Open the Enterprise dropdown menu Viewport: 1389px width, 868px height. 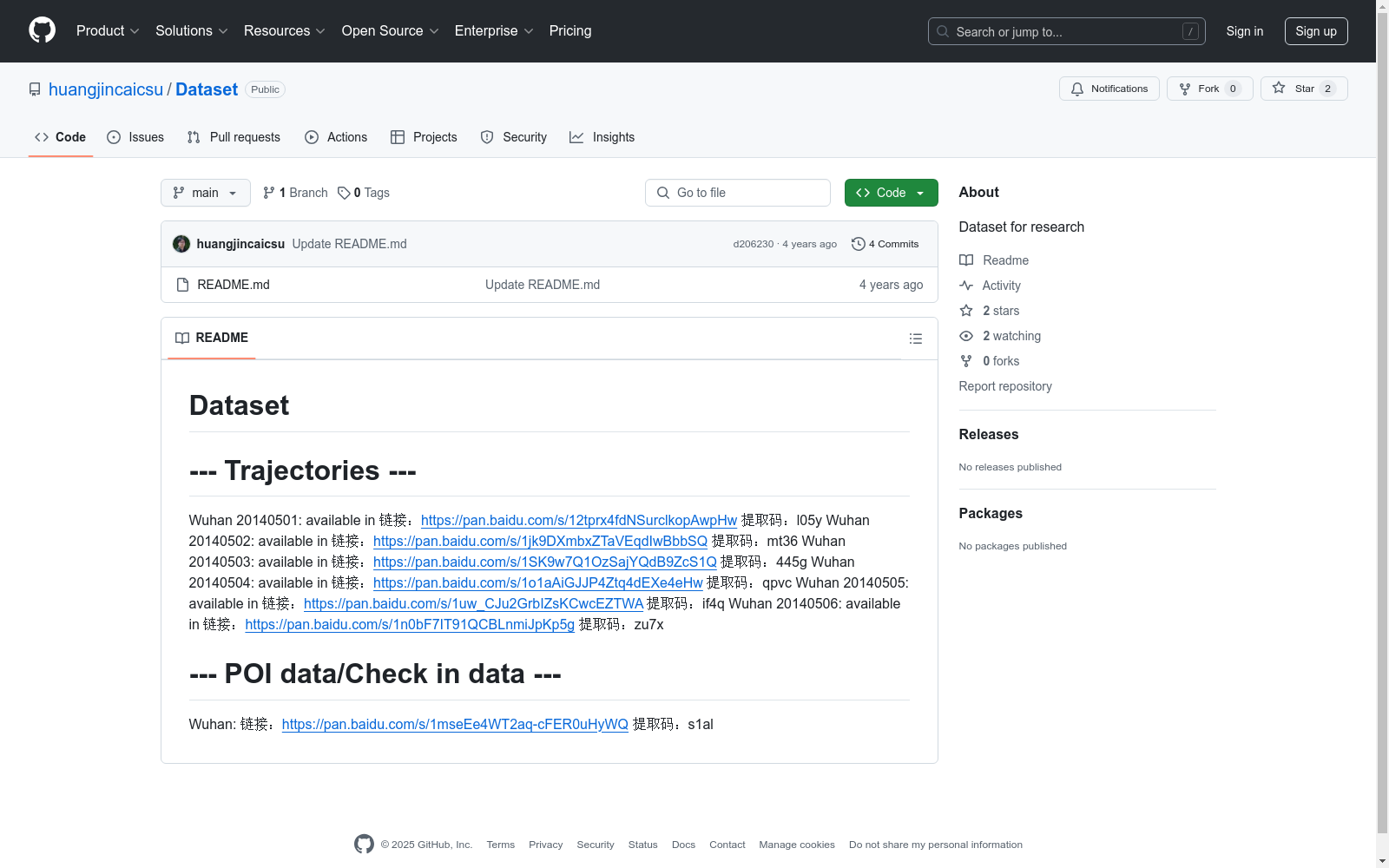tap(494, 31)
